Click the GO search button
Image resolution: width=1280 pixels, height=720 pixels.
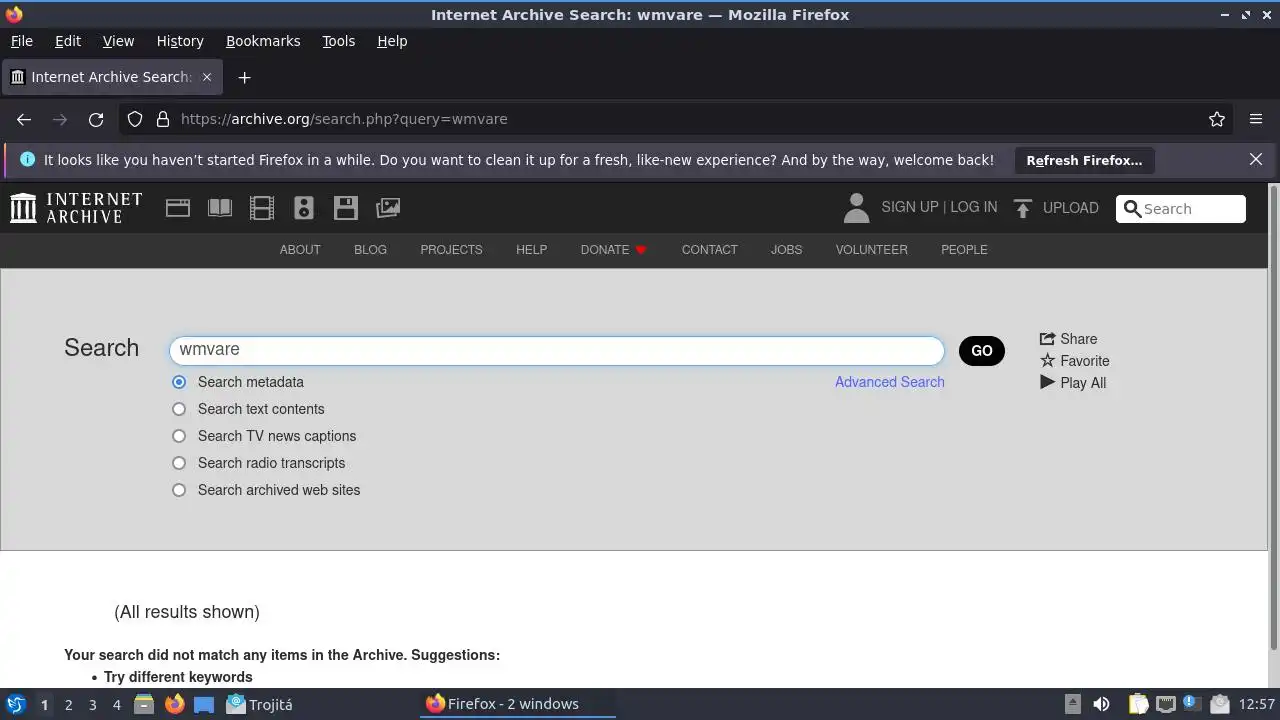point(982,351)
